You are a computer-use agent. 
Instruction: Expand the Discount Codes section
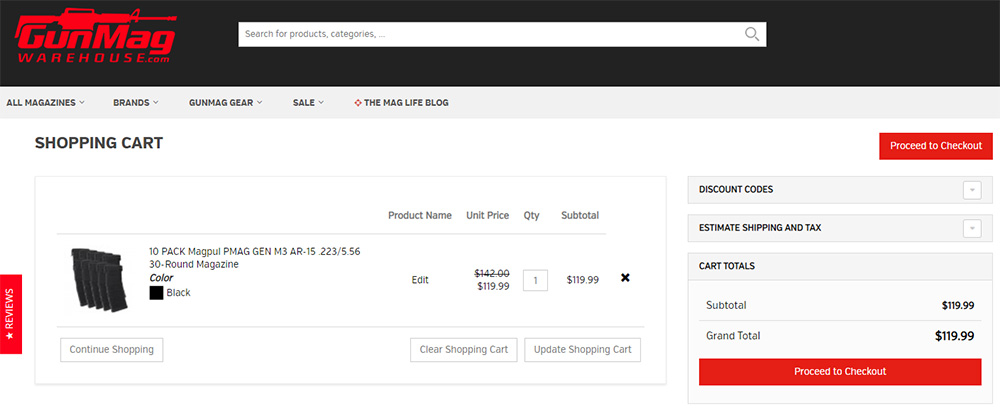pyautogui.click(x=971, y=190)
